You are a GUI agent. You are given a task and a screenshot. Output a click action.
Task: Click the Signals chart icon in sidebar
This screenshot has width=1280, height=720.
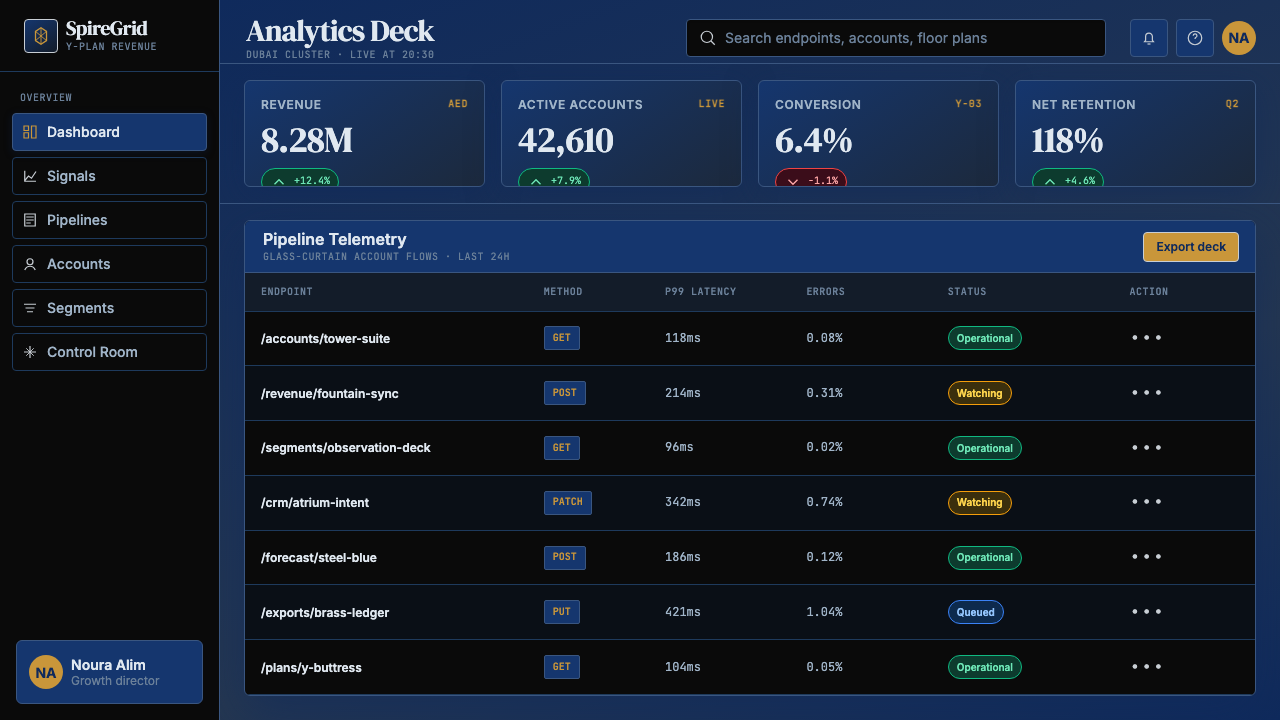tap(30, 176)
